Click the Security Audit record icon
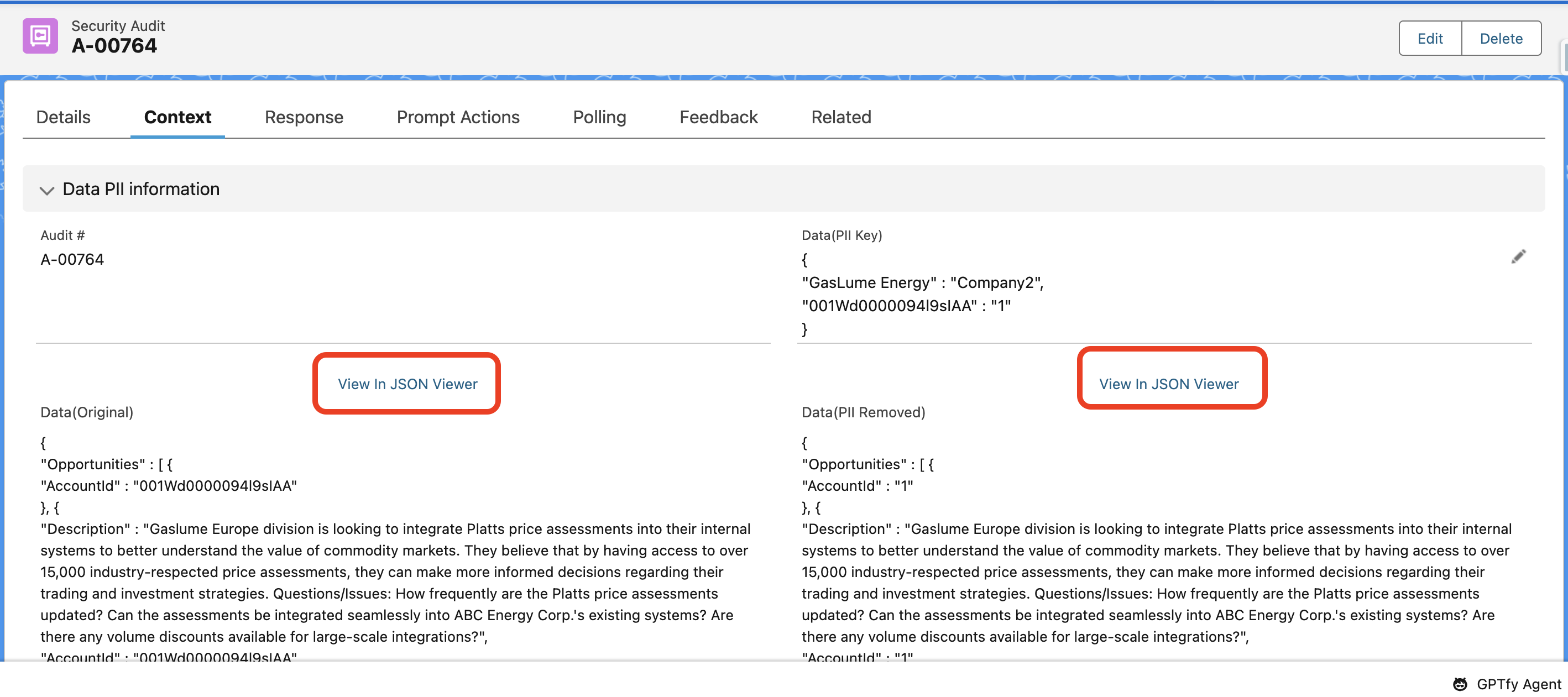The height and width of the screenshot is (697, 1568). point(40,36)
